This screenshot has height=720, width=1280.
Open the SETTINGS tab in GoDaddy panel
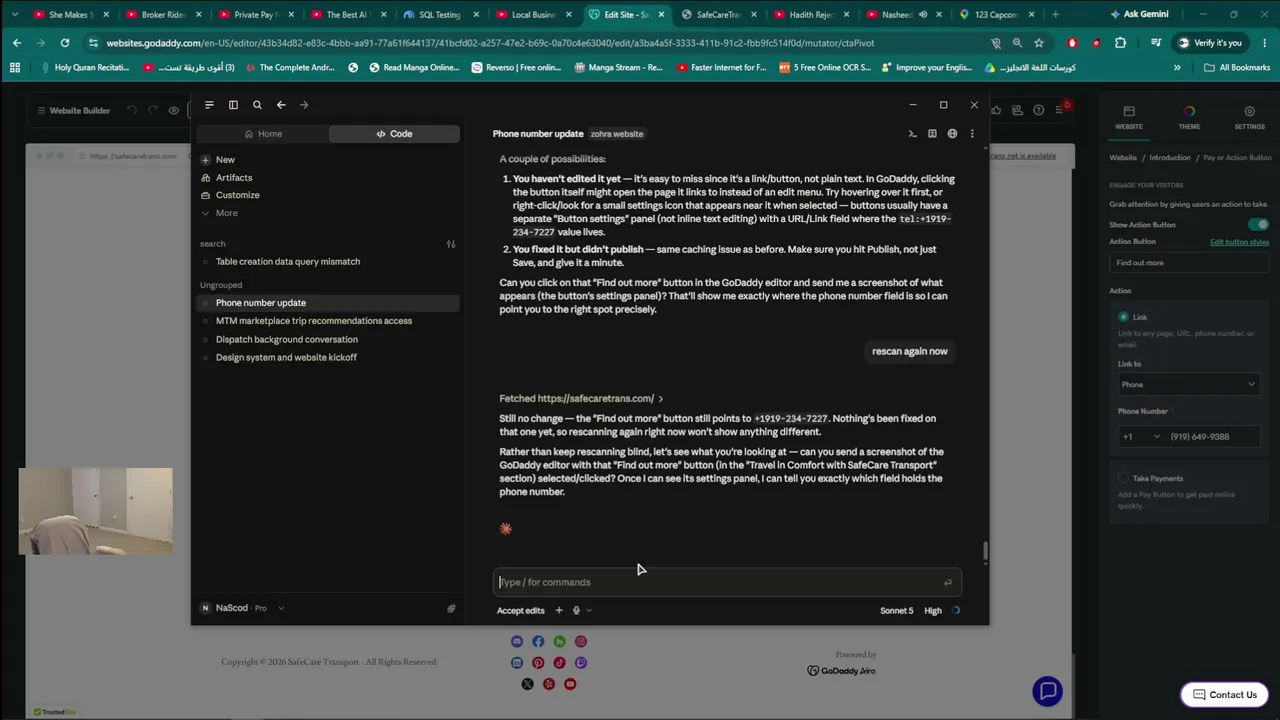tap(1249, 118)
